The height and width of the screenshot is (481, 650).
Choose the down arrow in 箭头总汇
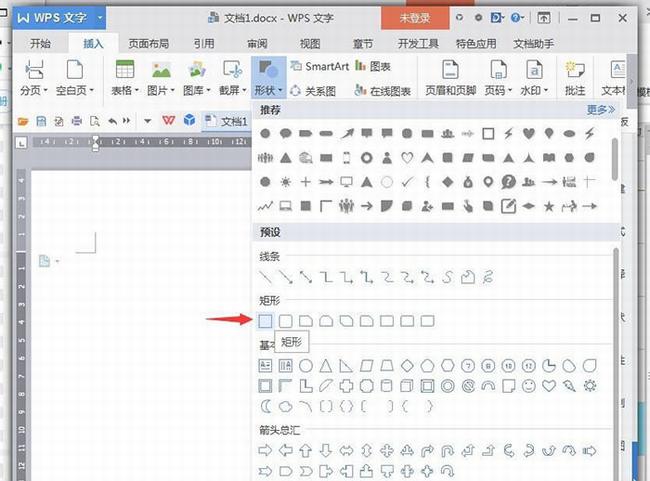[326, 450]
